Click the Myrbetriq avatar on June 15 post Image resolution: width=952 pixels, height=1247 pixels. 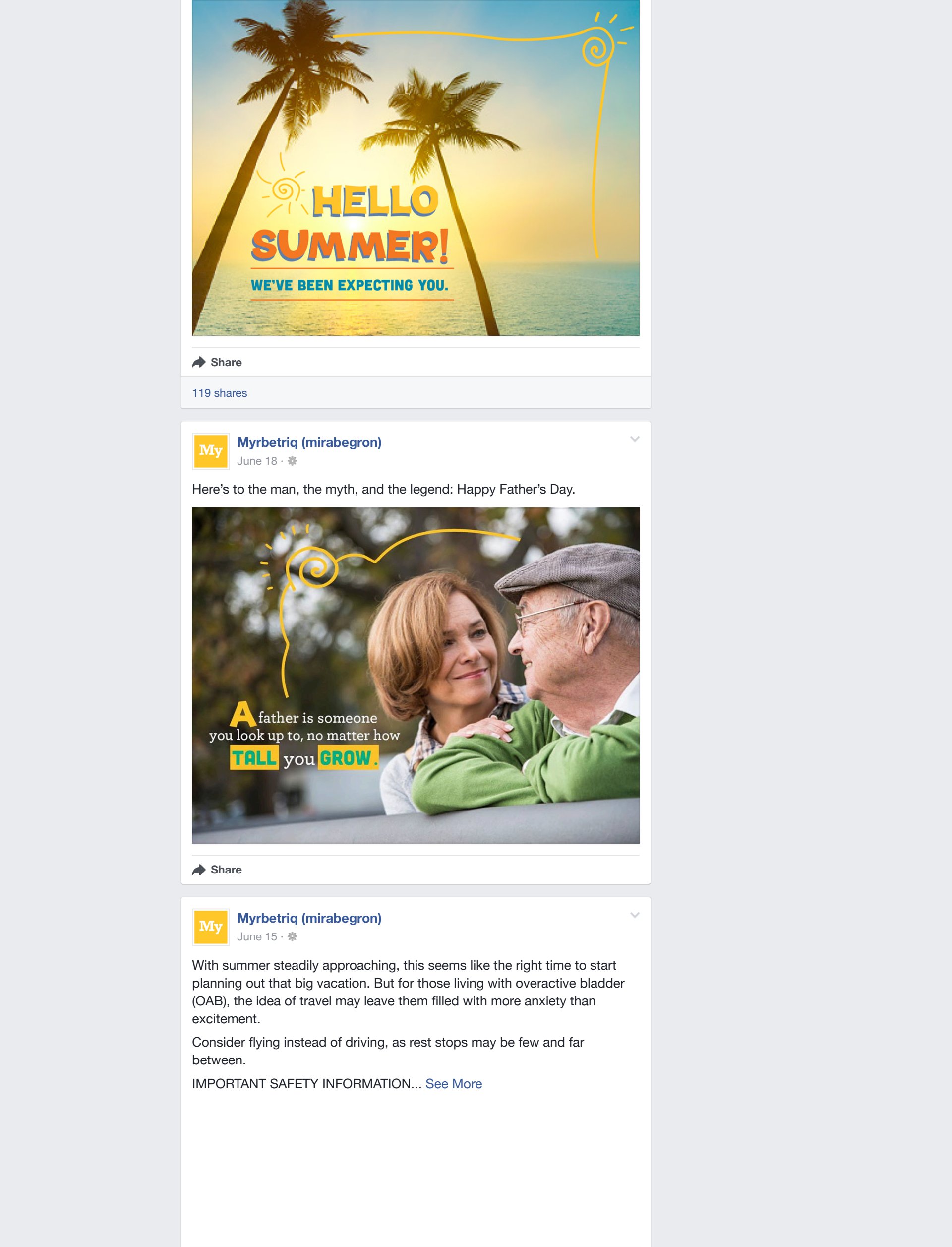pos(211,927)
